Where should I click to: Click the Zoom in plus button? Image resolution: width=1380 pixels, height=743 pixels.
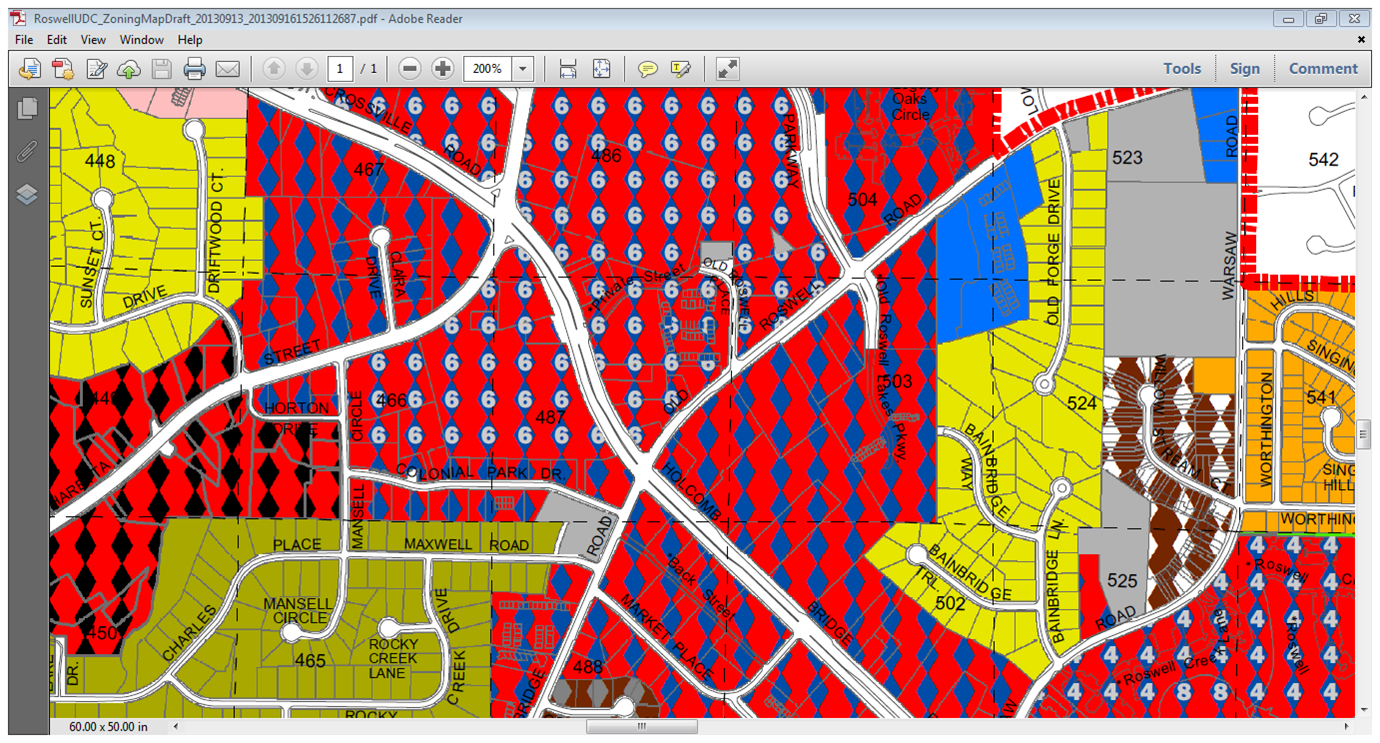[x=442, y=69]
